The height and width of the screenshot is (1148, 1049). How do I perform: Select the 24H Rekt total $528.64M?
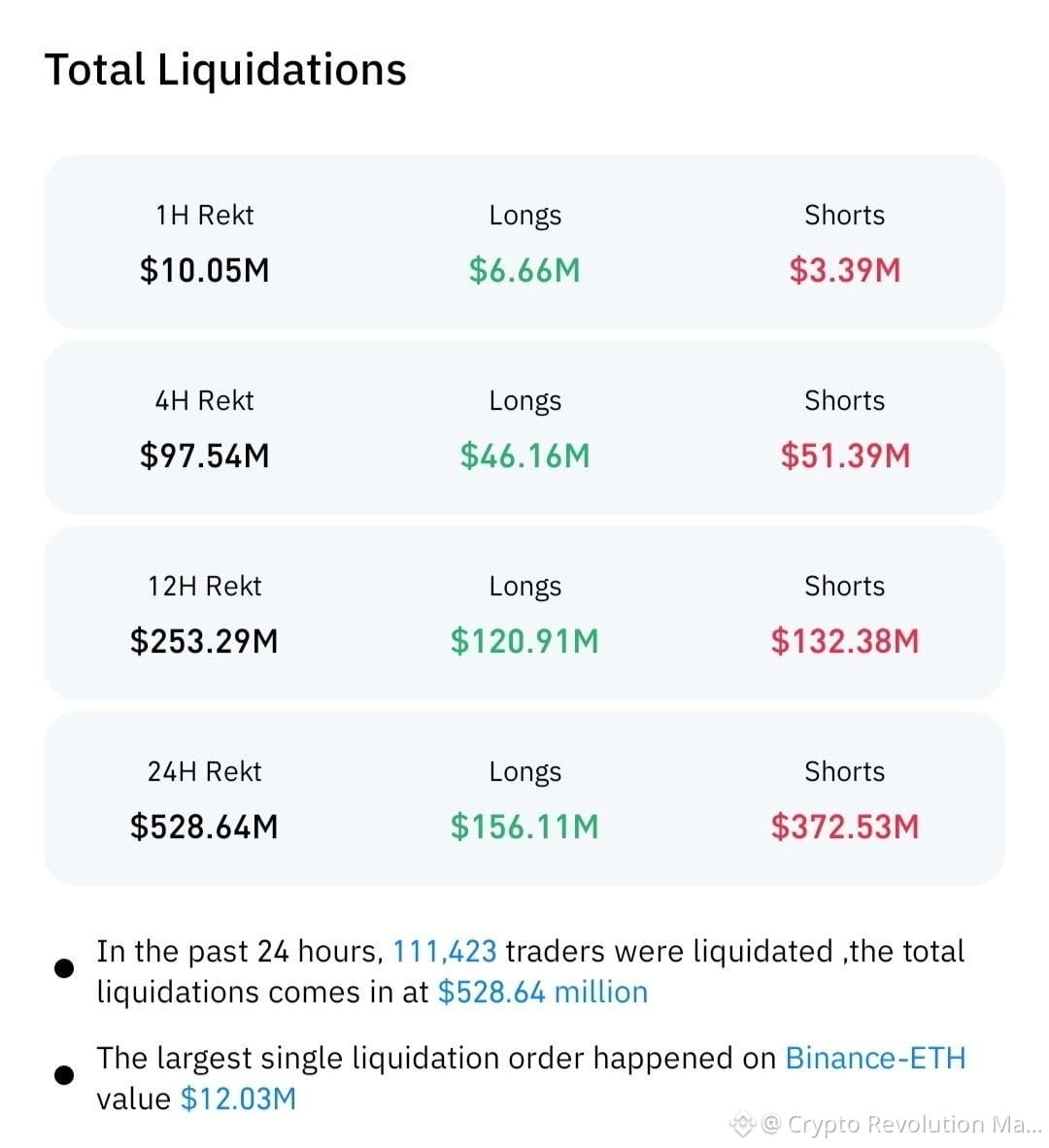pos(204,827)
